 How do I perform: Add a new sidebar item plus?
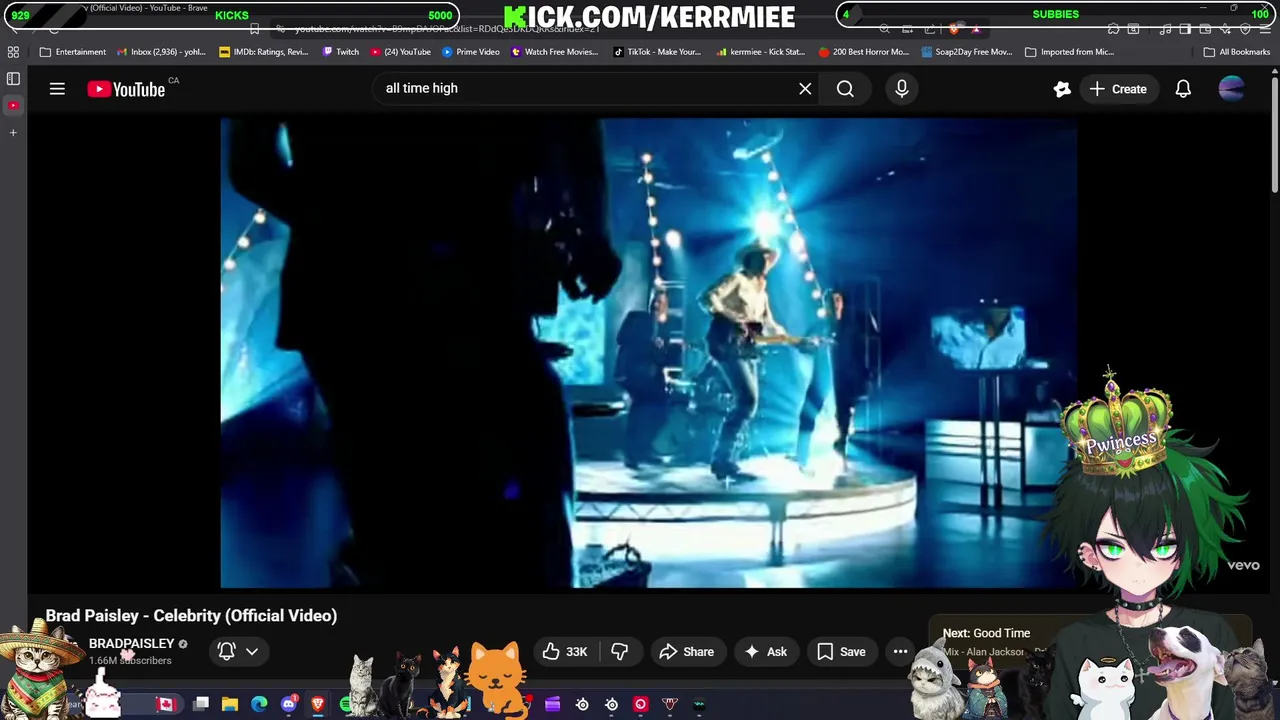tap(13, 132)
